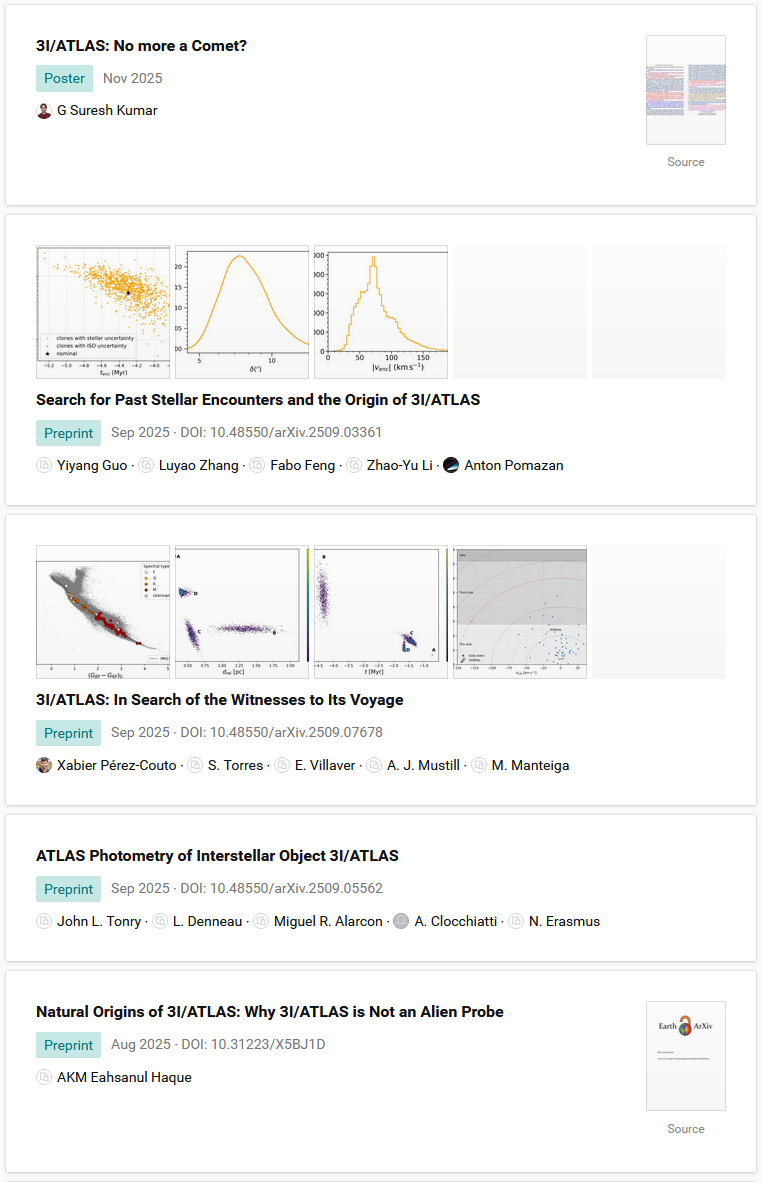Click G Suresh Kumar's profile avatar

[44, 111]
